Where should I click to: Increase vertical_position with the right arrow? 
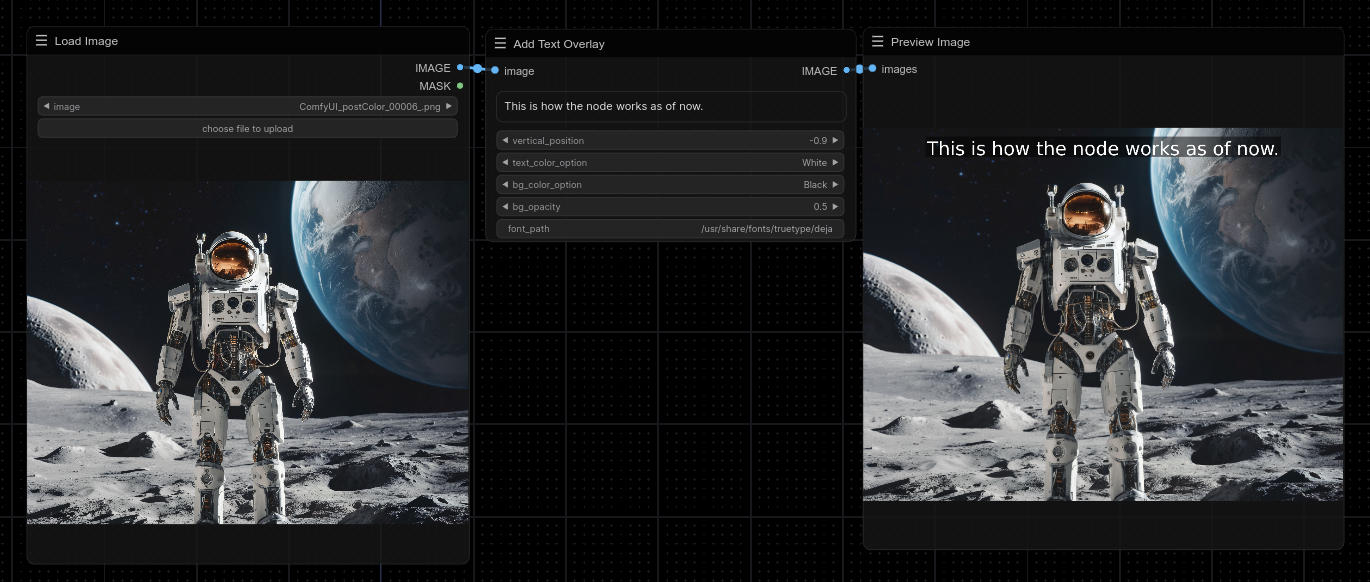836,141
